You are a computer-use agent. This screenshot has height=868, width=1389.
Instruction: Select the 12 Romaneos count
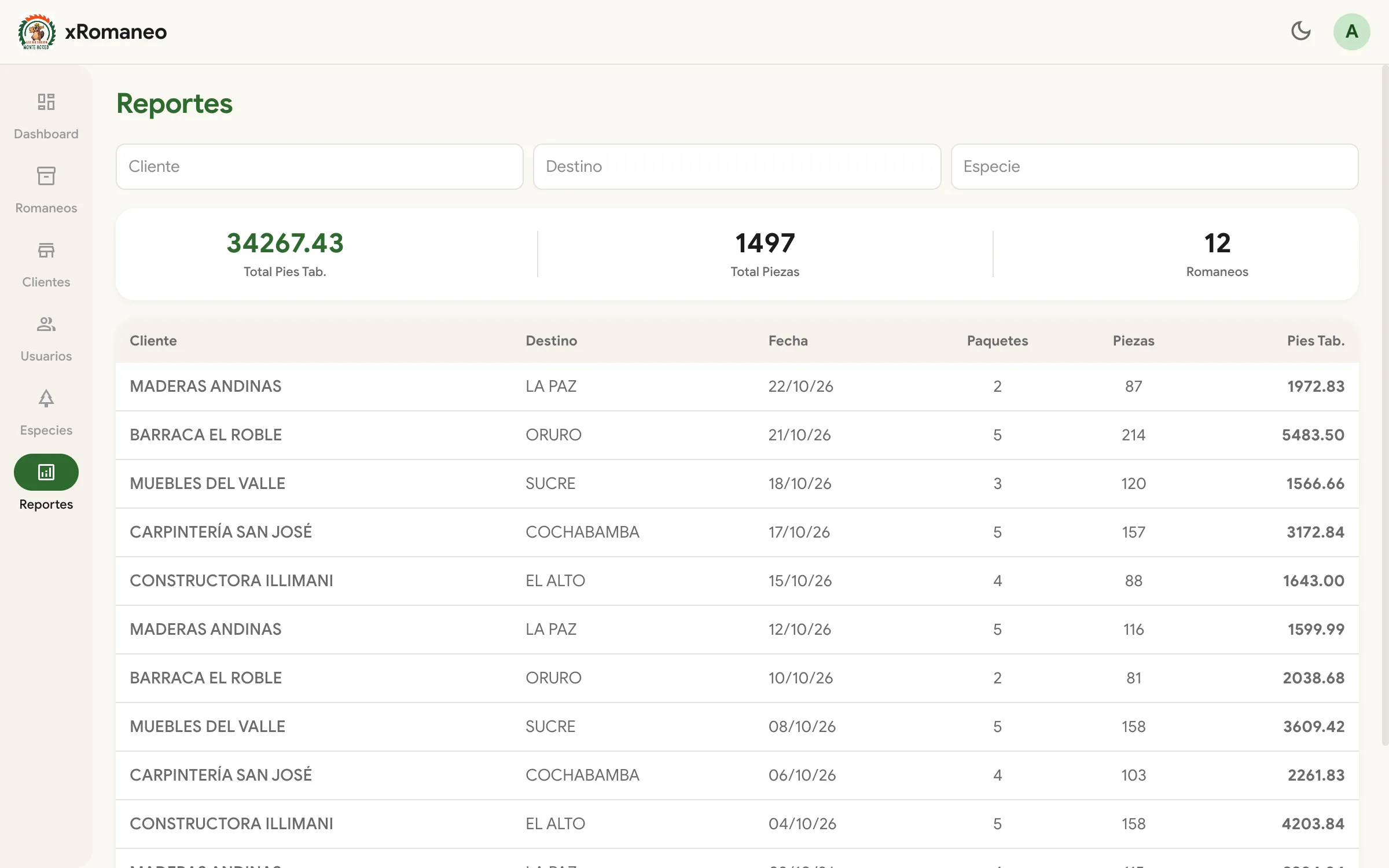(x=1217, y=243)
